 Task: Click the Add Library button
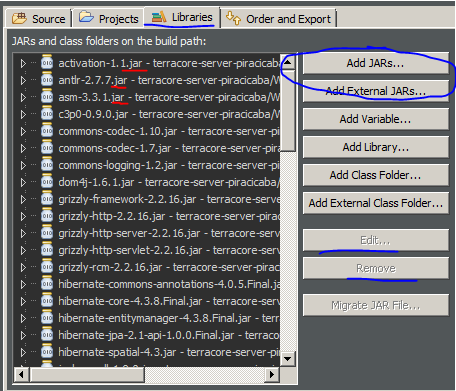[376, 147]
